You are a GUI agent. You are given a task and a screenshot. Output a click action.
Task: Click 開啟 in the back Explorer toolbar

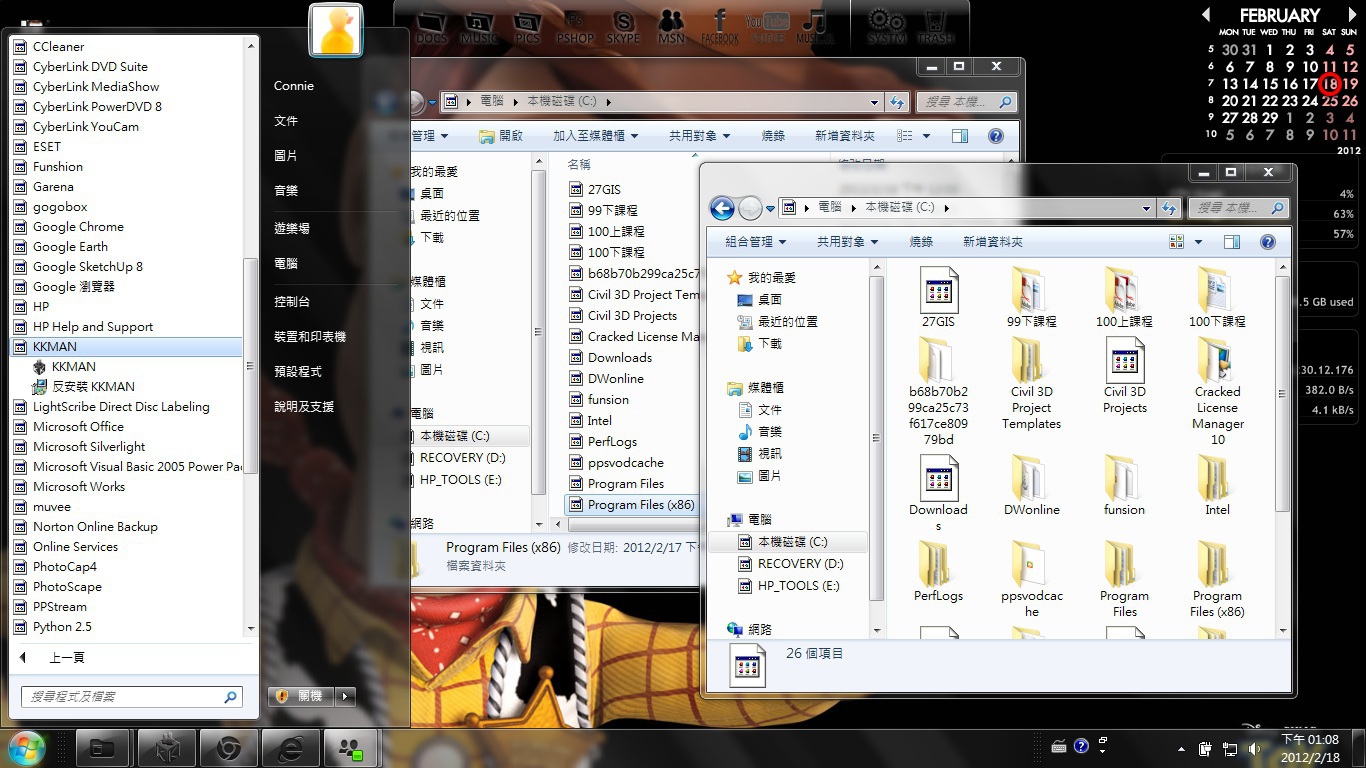[x=501, y=136]
